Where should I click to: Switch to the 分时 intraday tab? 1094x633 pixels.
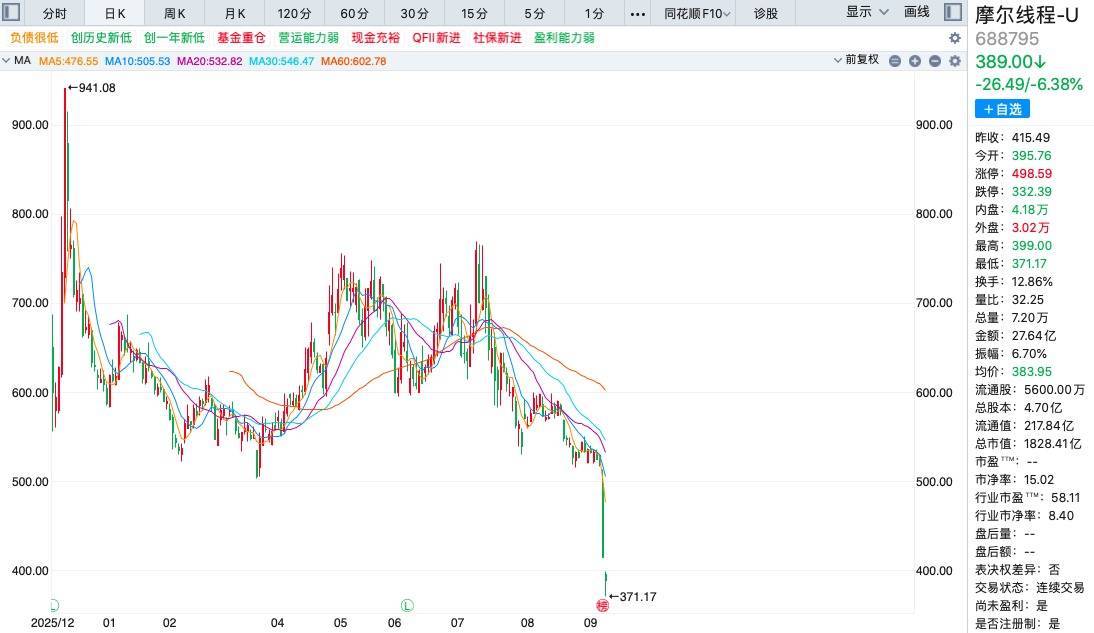click(54, 13)
